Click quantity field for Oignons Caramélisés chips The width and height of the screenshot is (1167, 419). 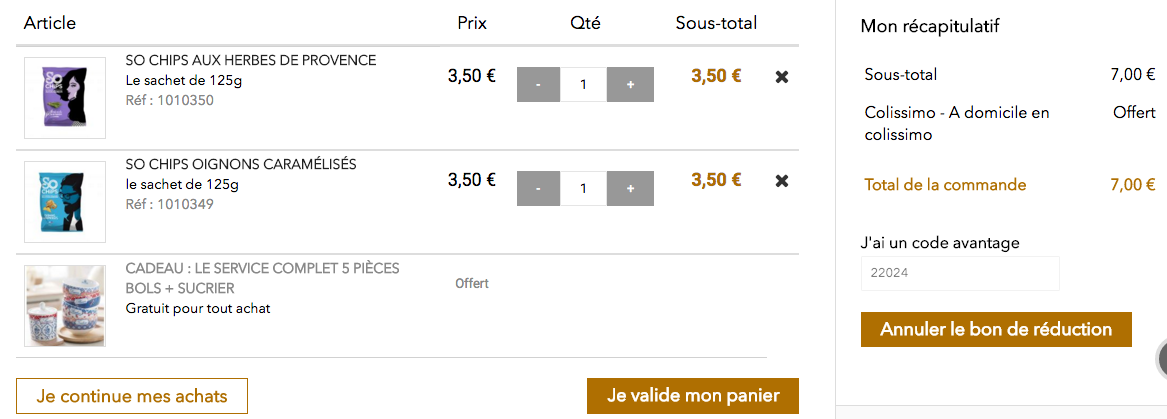(584, 188)
